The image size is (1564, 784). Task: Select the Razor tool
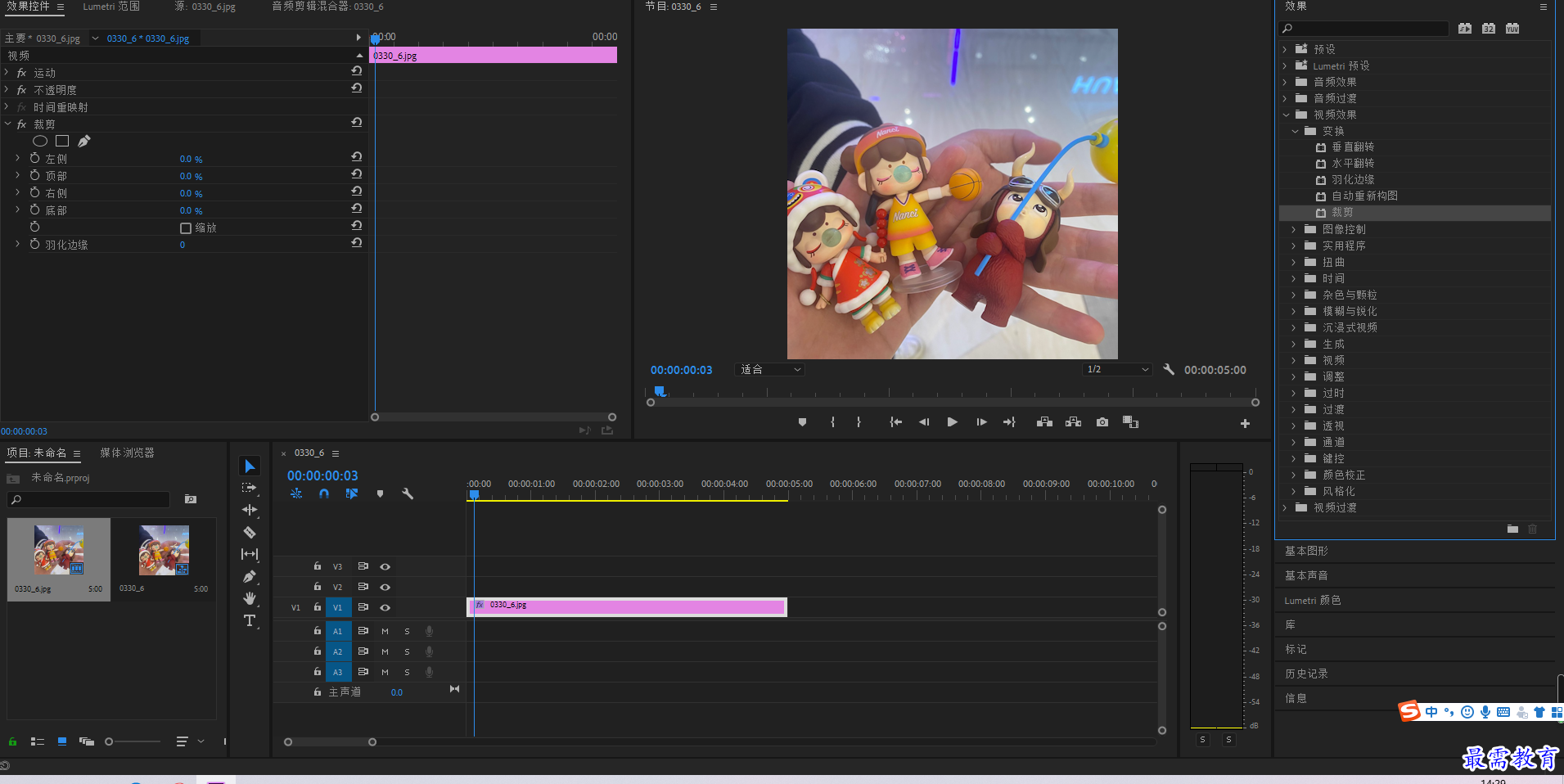tap(250, 532)
